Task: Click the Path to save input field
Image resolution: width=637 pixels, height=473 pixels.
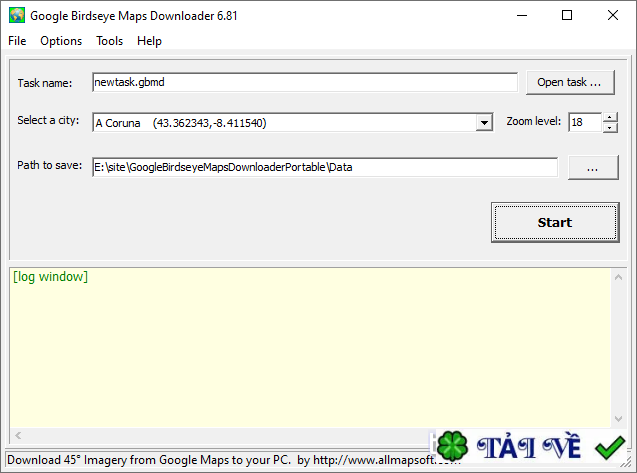Action: [x=325, y=167]
